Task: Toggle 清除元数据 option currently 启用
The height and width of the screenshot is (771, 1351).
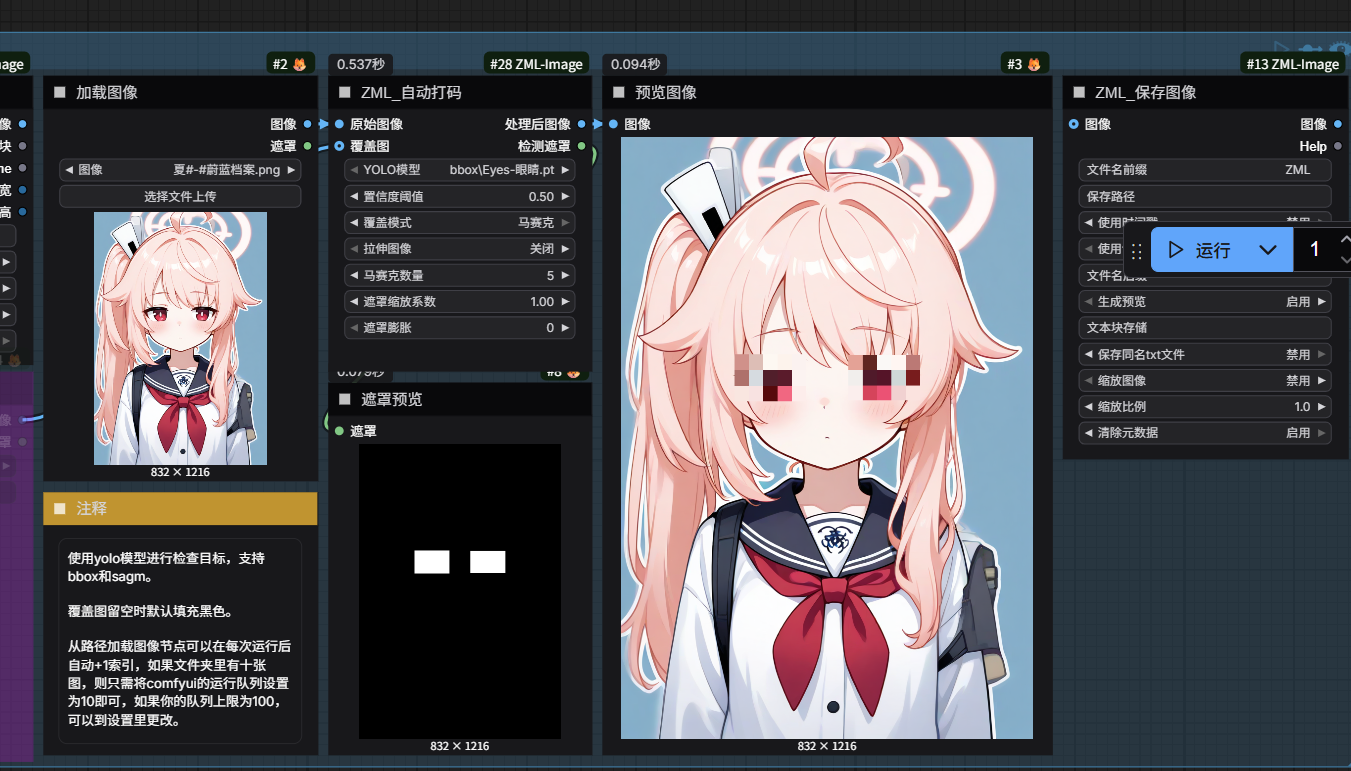Action: coord(1205,433)
